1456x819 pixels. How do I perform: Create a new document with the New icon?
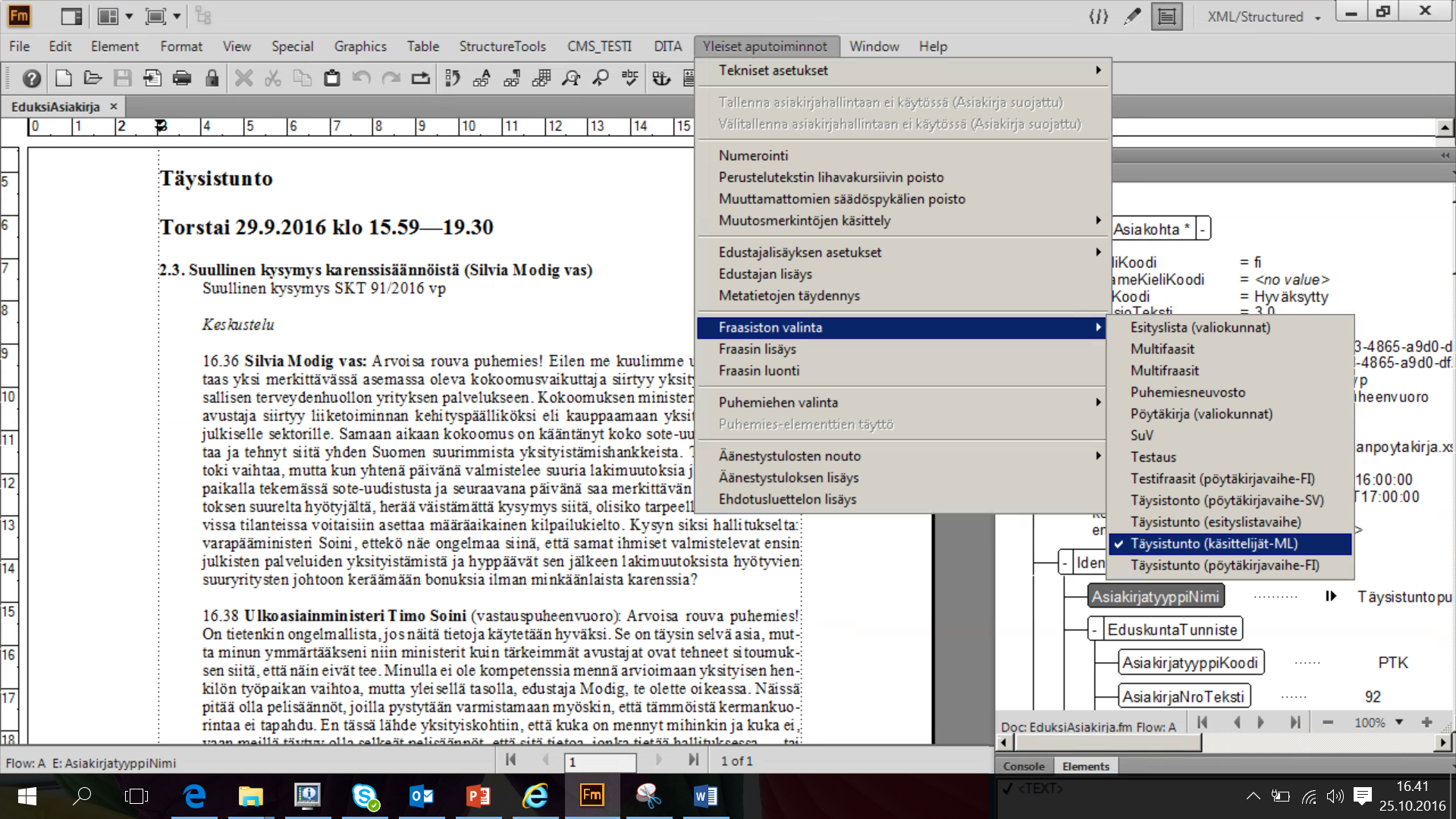pos(64,78)
